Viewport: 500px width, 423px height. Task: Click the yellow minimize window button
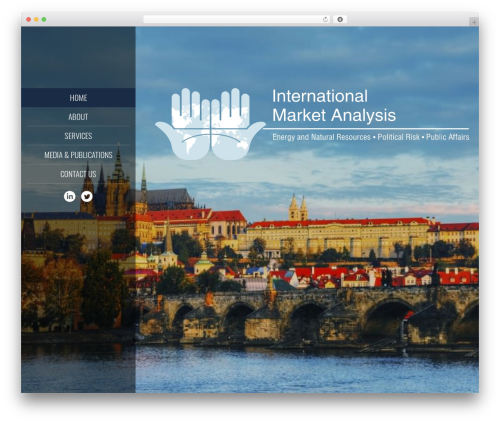click(x=36, y=19)
